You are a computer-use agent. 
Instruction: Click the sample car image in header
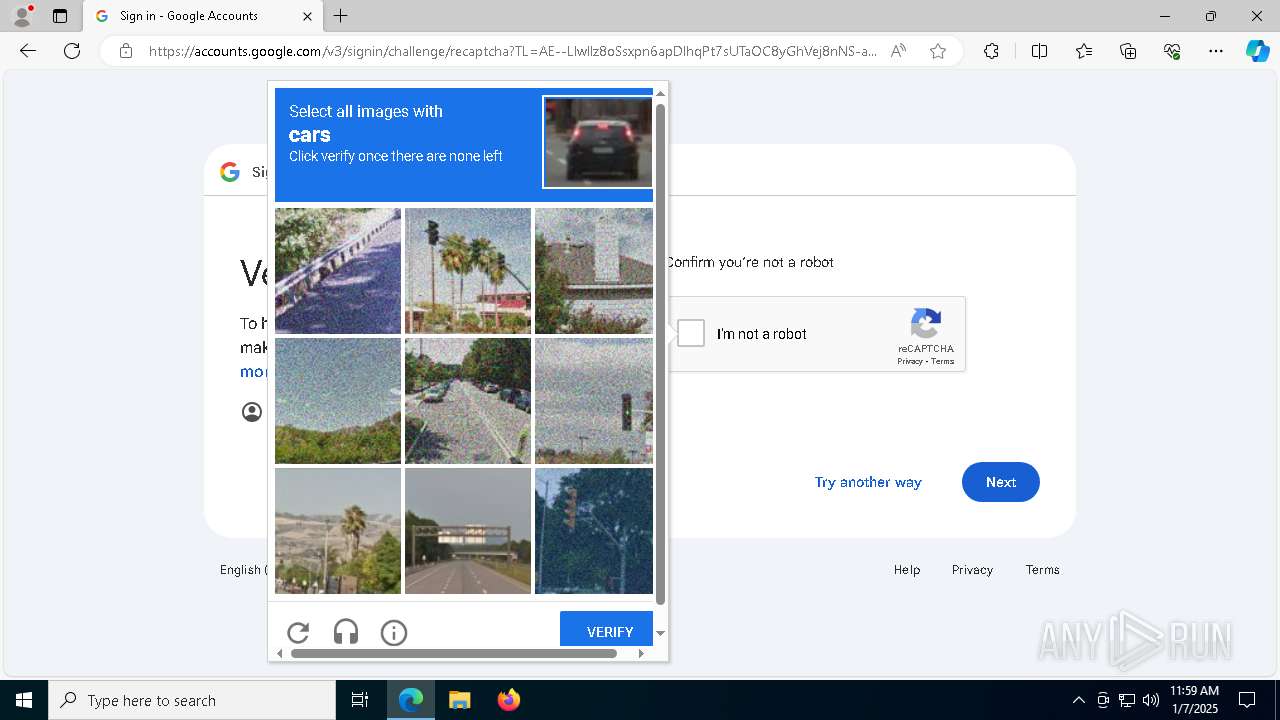pos(598,142)
